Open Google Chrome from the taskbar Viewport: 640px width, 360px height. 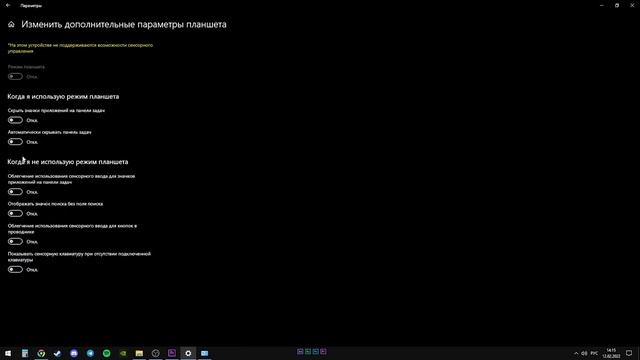click(x=41, y=353)
